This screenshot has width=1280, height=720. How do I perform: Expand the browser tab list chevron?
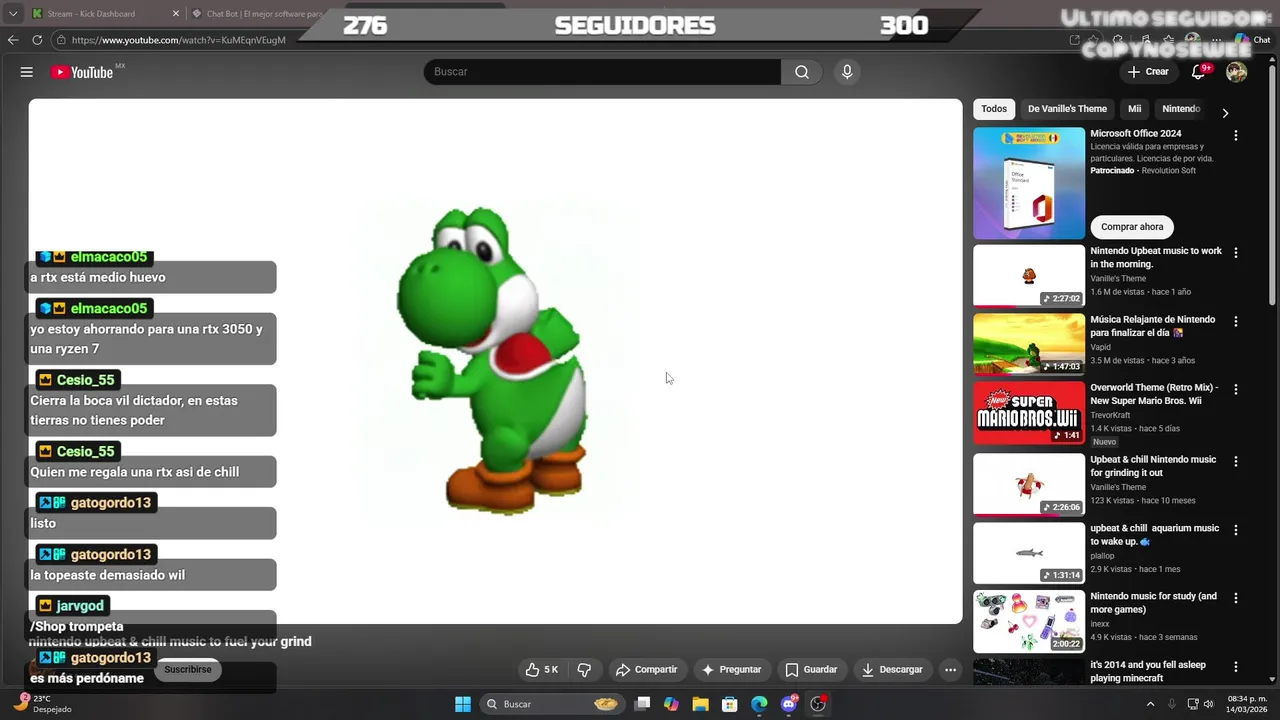point(13,14)
